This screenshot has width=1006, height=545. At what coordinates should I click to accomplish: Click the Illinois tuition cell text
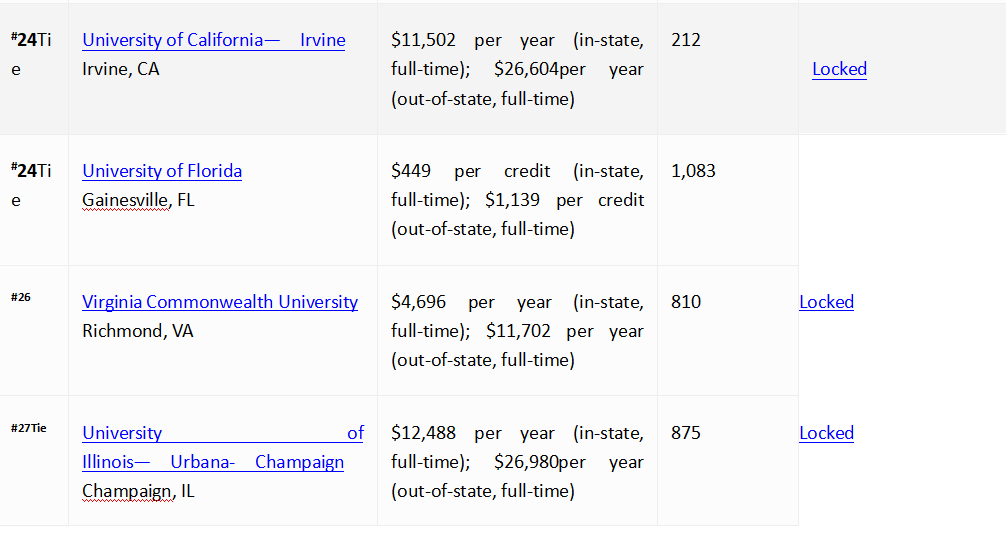click(x=517, y=462)
